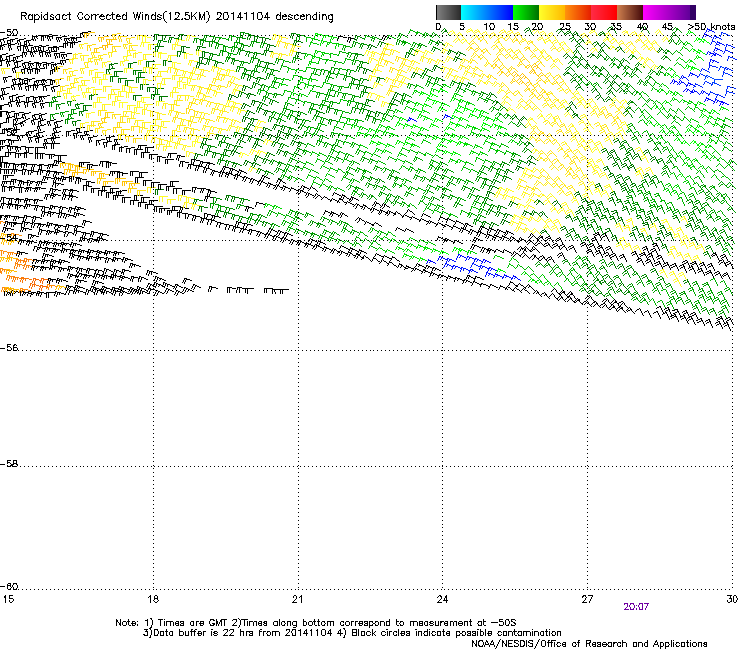The width and height of the screenshot is (740, 650).
Task: Click the 'Data buffer is 22 hrs' note line
Action: [352, 633]
